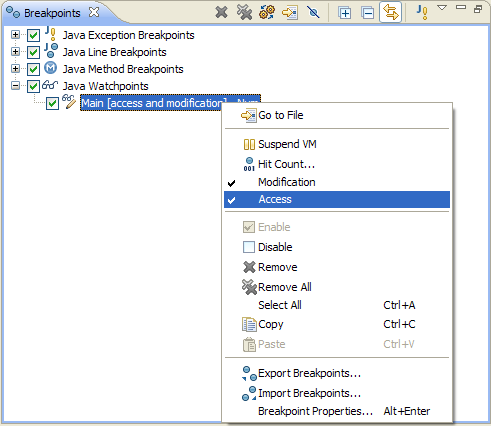This screenshot has height=426, width=491.
Task: Expand Java Line Breakpoints group
Action: [15, 51]
